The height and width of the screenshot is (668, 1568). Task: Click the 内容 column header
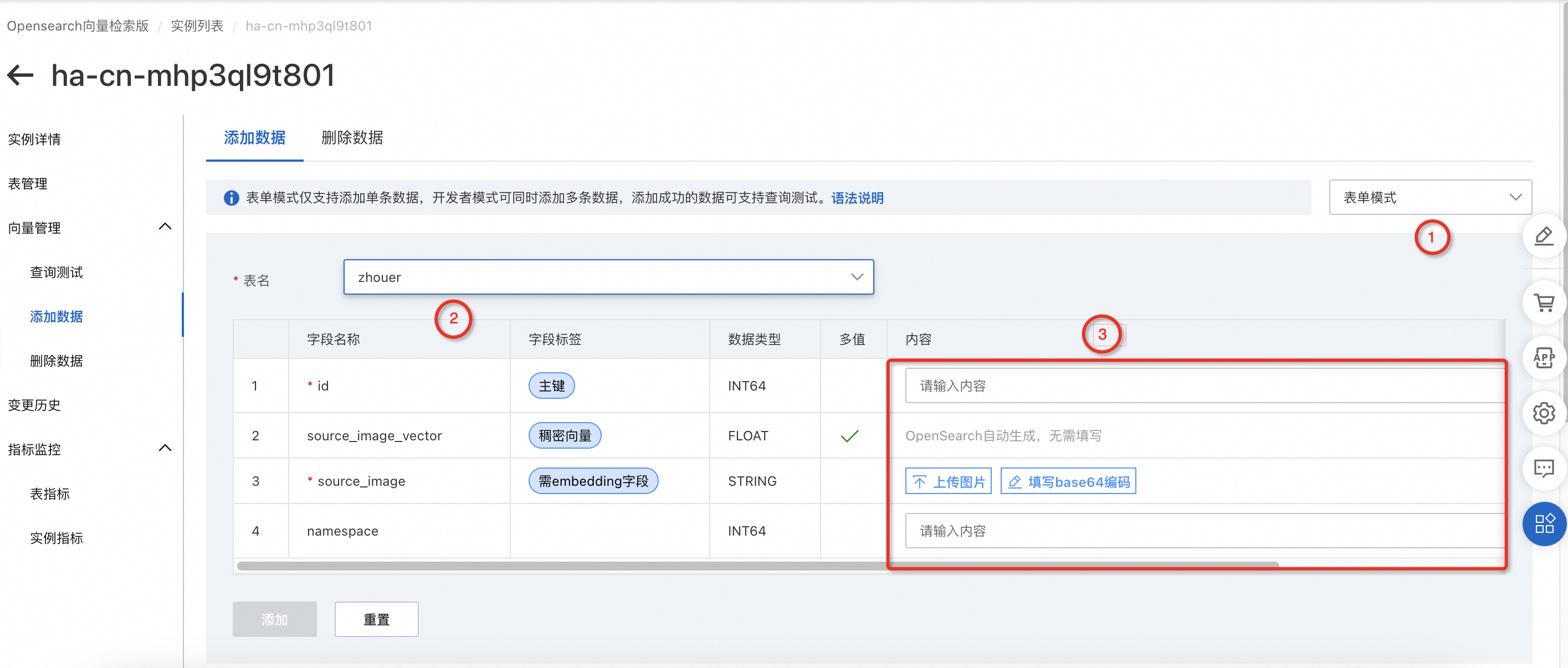[x=918, y=339]
